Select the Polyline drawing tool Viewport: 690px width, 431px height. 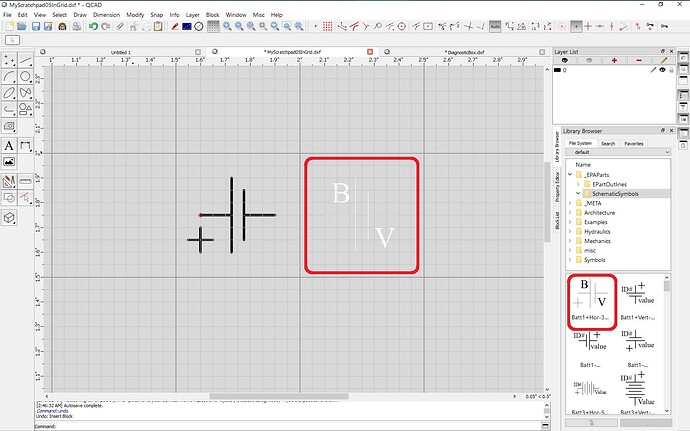(9, 109)
